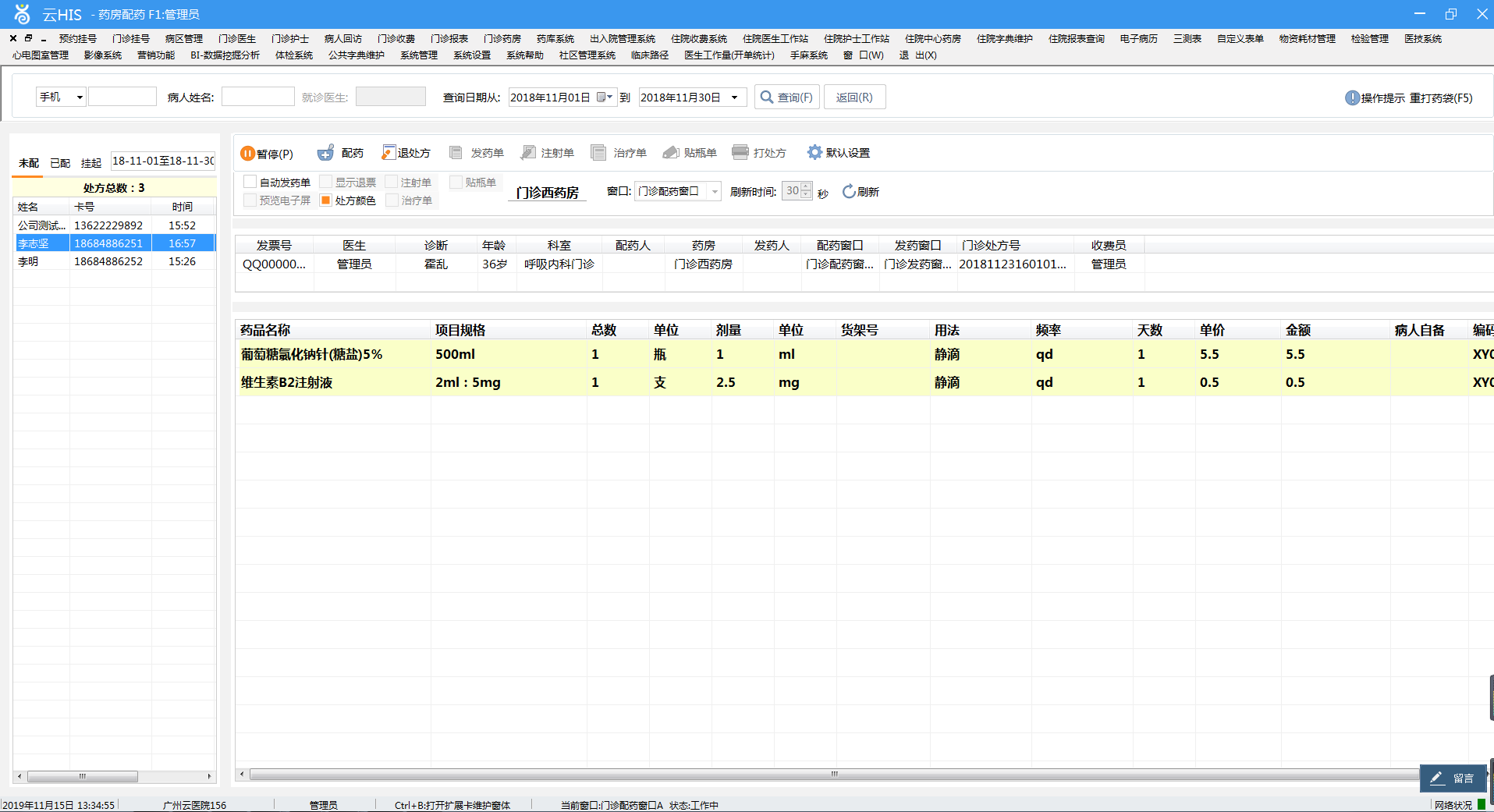The image size is (1494, 812).
Task: Open the 留言 message pencil icon
Action: (x=1436, y=778)
